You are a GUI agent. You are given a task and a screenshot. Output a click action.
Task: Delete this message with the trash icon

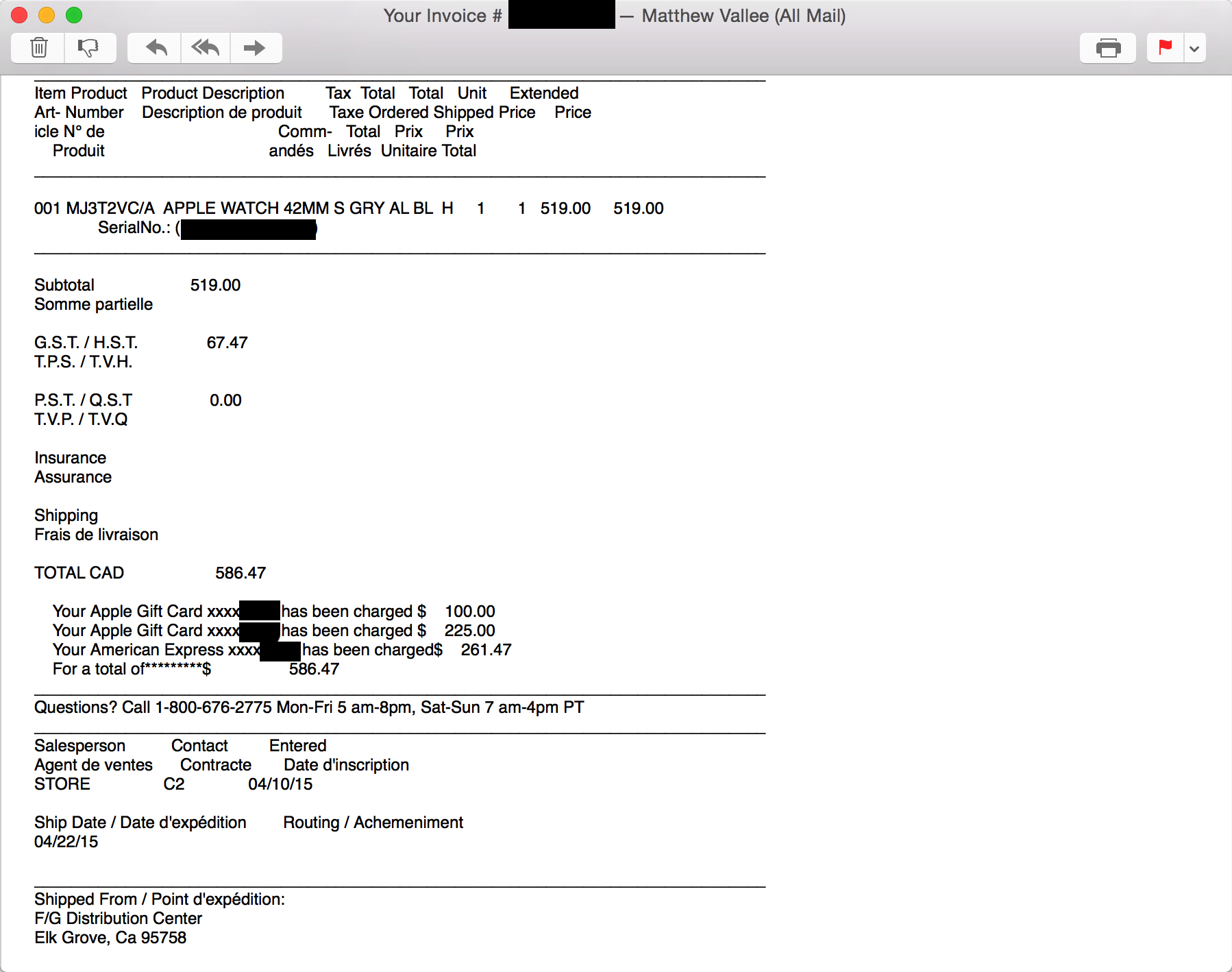tap(38, 48)
